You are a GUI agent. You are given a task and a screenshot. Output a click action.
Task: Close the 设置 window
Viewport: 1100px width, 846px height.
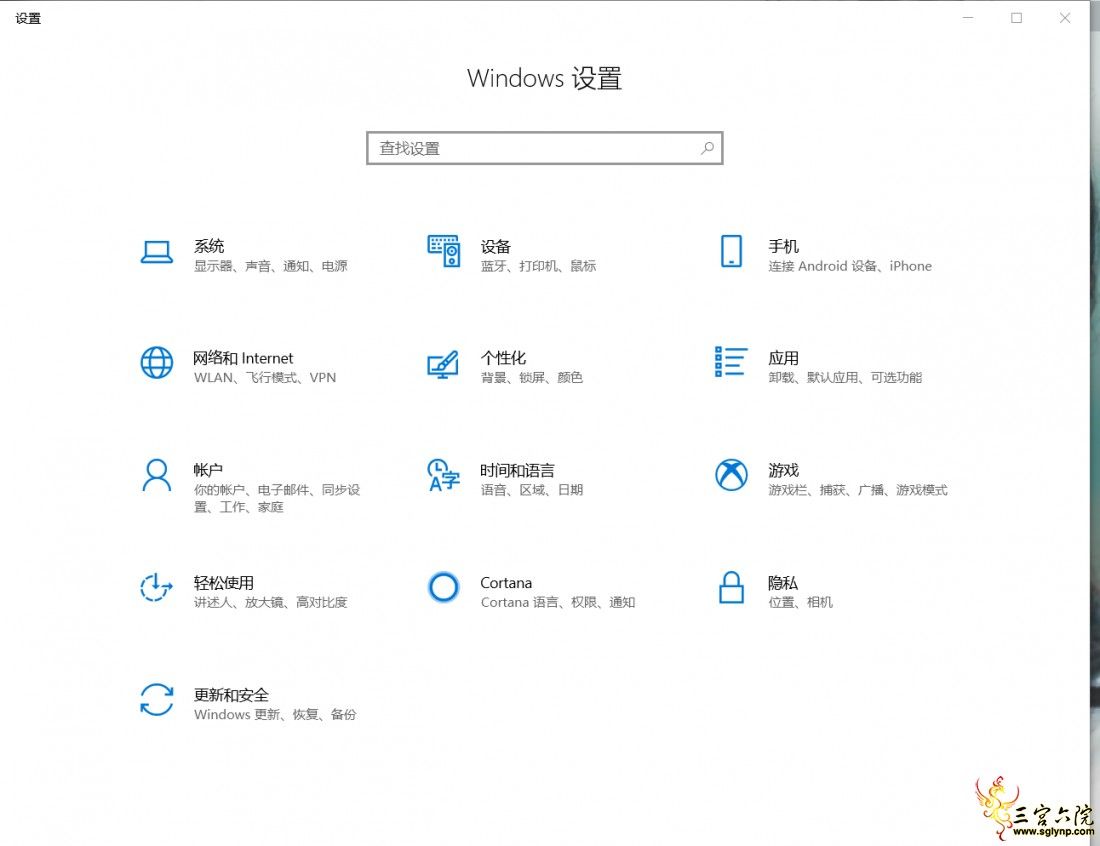pyautogui.click(x=1065, y=18)
